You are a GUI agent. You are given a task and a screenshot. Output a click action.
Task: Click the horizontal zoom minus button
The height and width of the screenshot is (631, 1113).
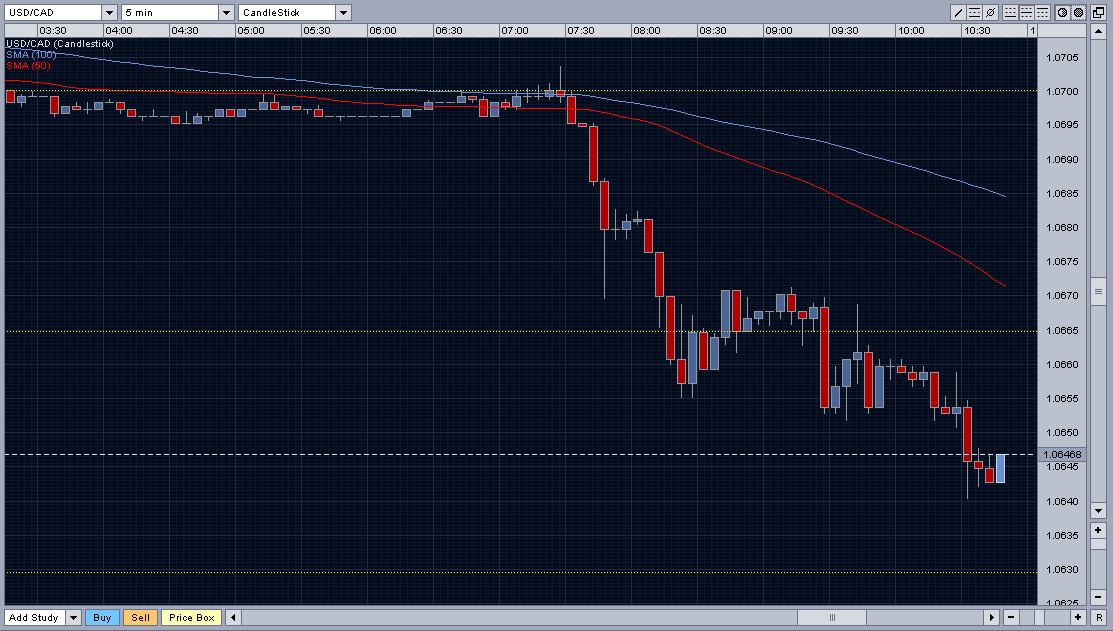1011,618
